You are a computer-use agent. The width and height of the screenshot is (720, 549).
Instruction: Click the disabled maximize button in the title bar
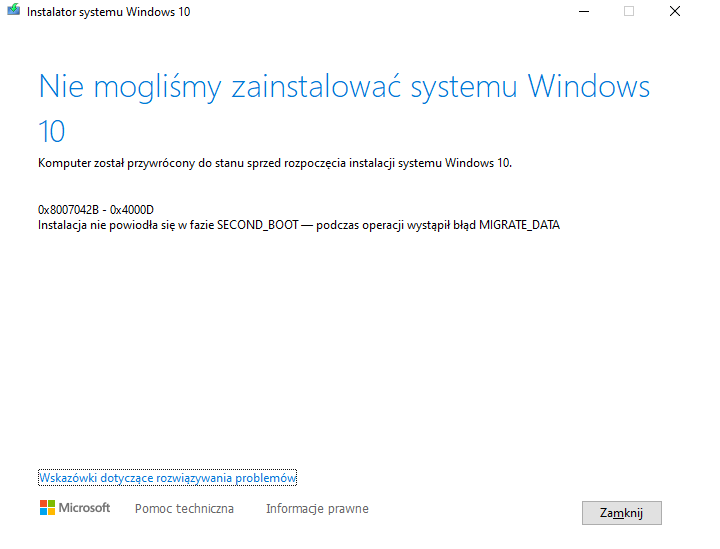629,11
